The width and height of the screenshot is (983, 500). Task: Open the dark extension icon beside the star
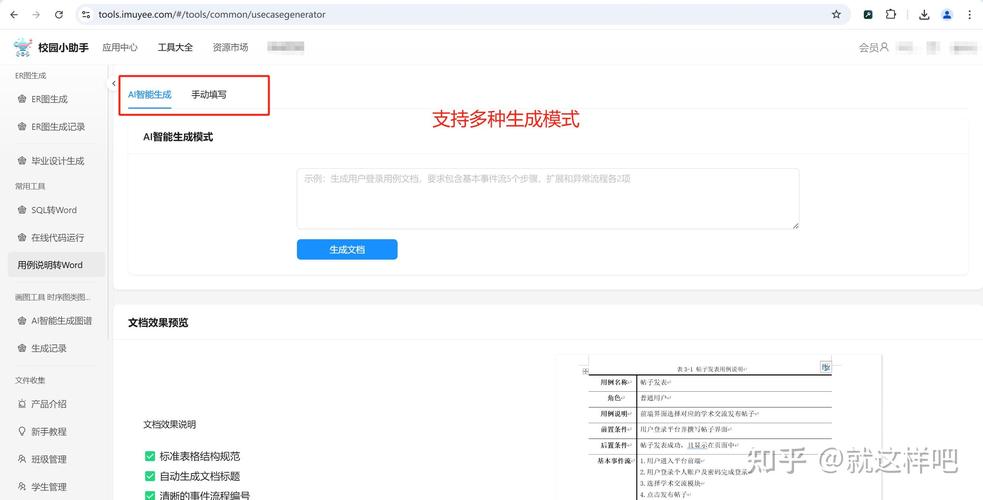(868, 14)
